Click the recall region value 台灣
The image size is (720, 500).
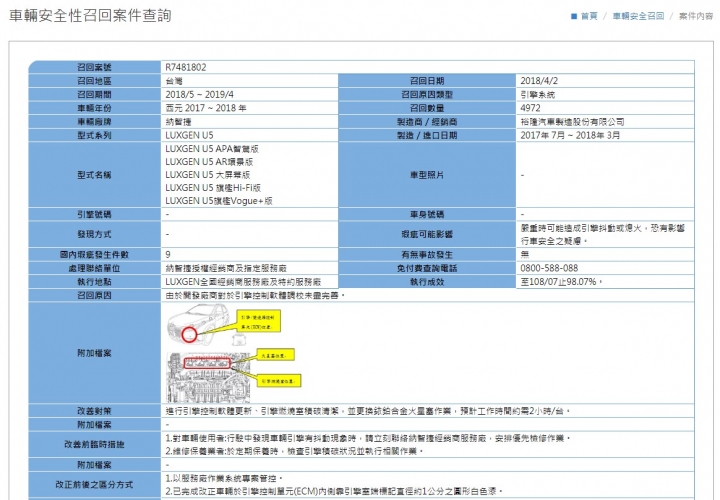[174, 81]
